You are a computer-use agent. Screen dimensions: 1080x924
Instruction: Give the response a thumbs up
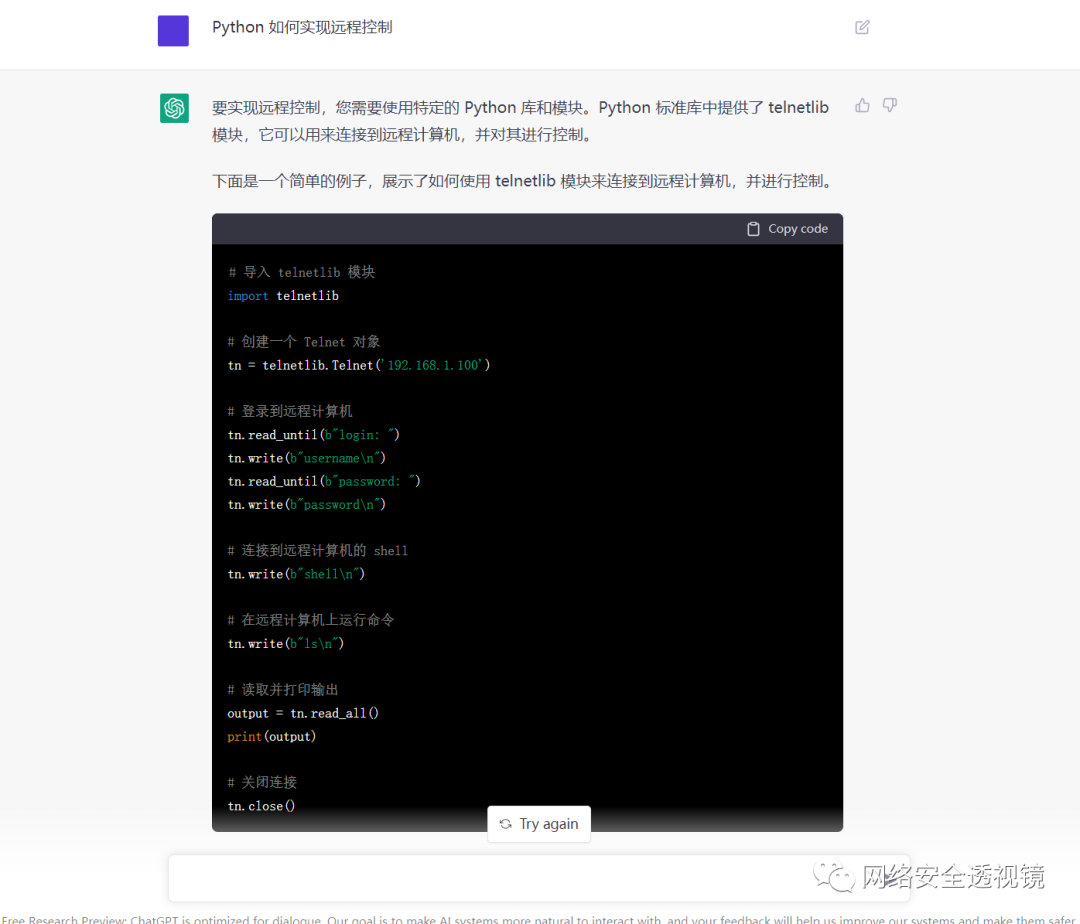[x=862, y=105]
